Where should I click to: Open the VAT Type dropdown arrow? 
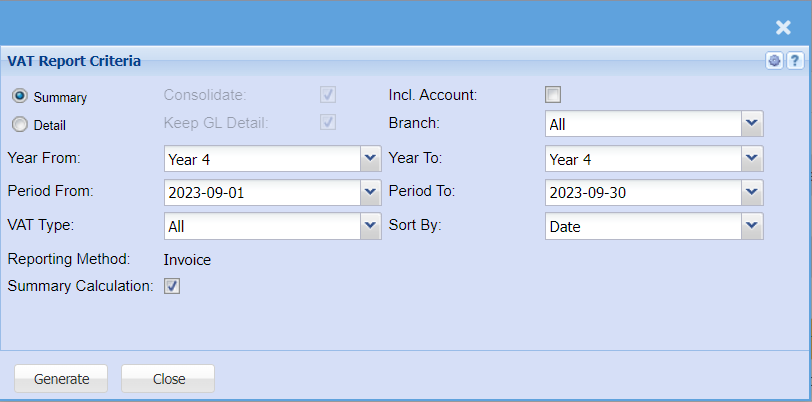(370, 226)
